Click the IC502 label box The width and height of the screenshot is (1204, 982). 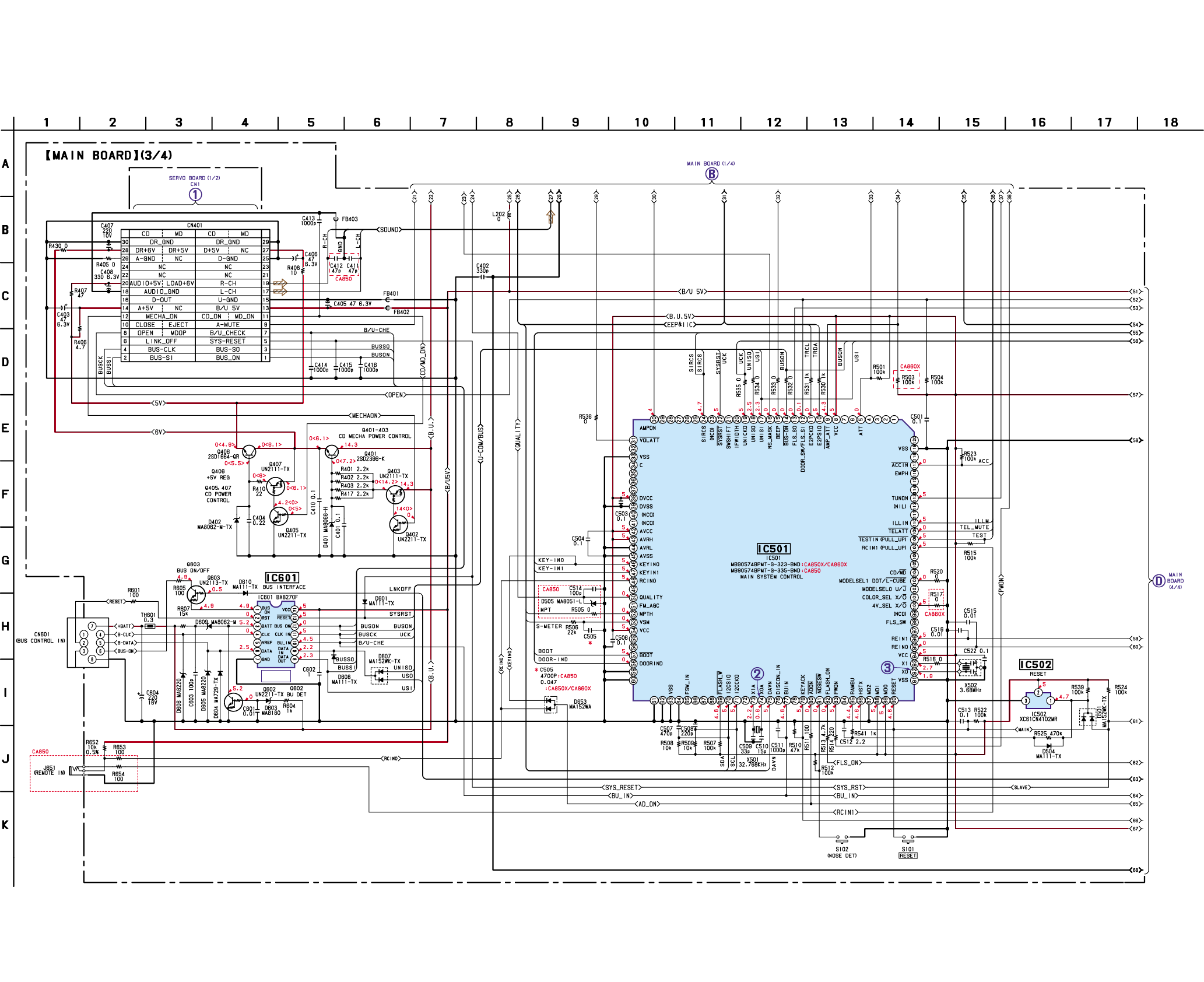pyautogui.click(x=1035, y=665)
